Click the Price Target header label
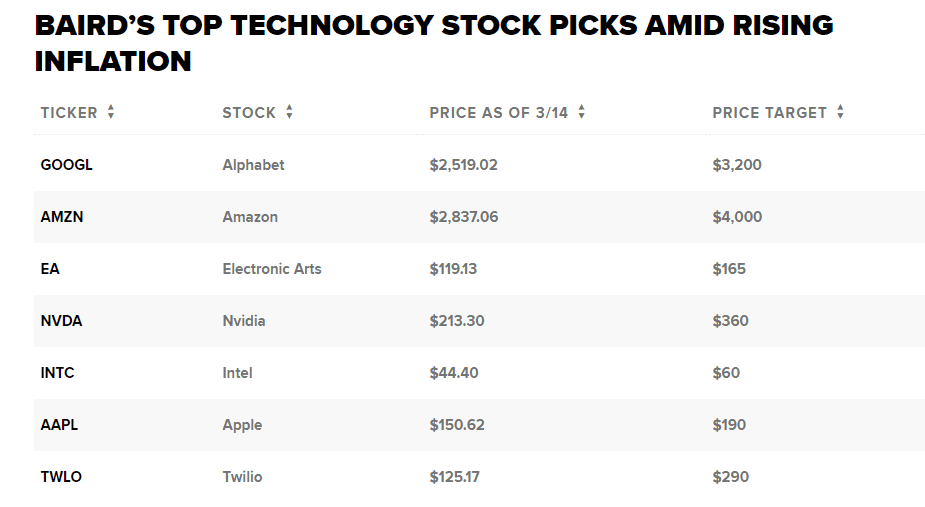Viewport: 925px width, 507px height. tap(769, 113)
